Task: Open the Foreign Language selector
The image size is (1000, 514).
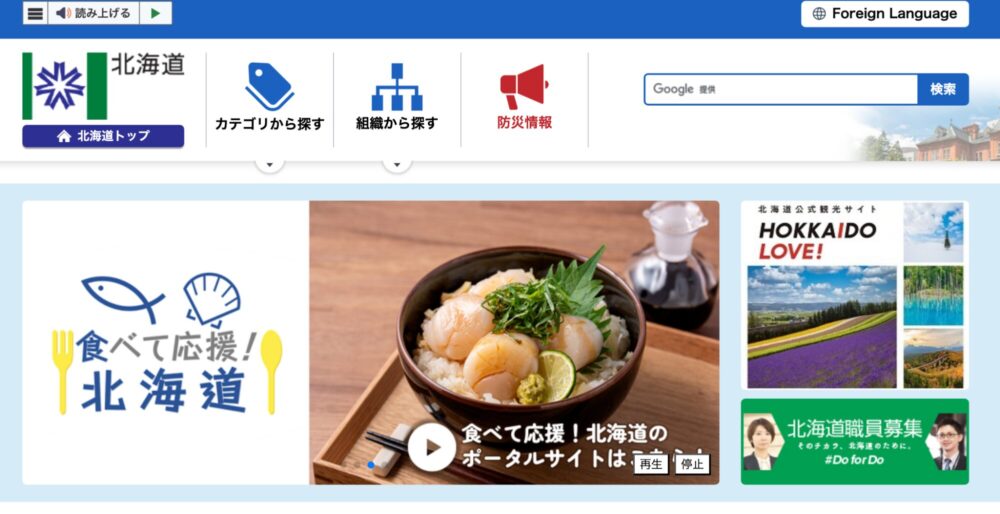Action: [885, 13]
